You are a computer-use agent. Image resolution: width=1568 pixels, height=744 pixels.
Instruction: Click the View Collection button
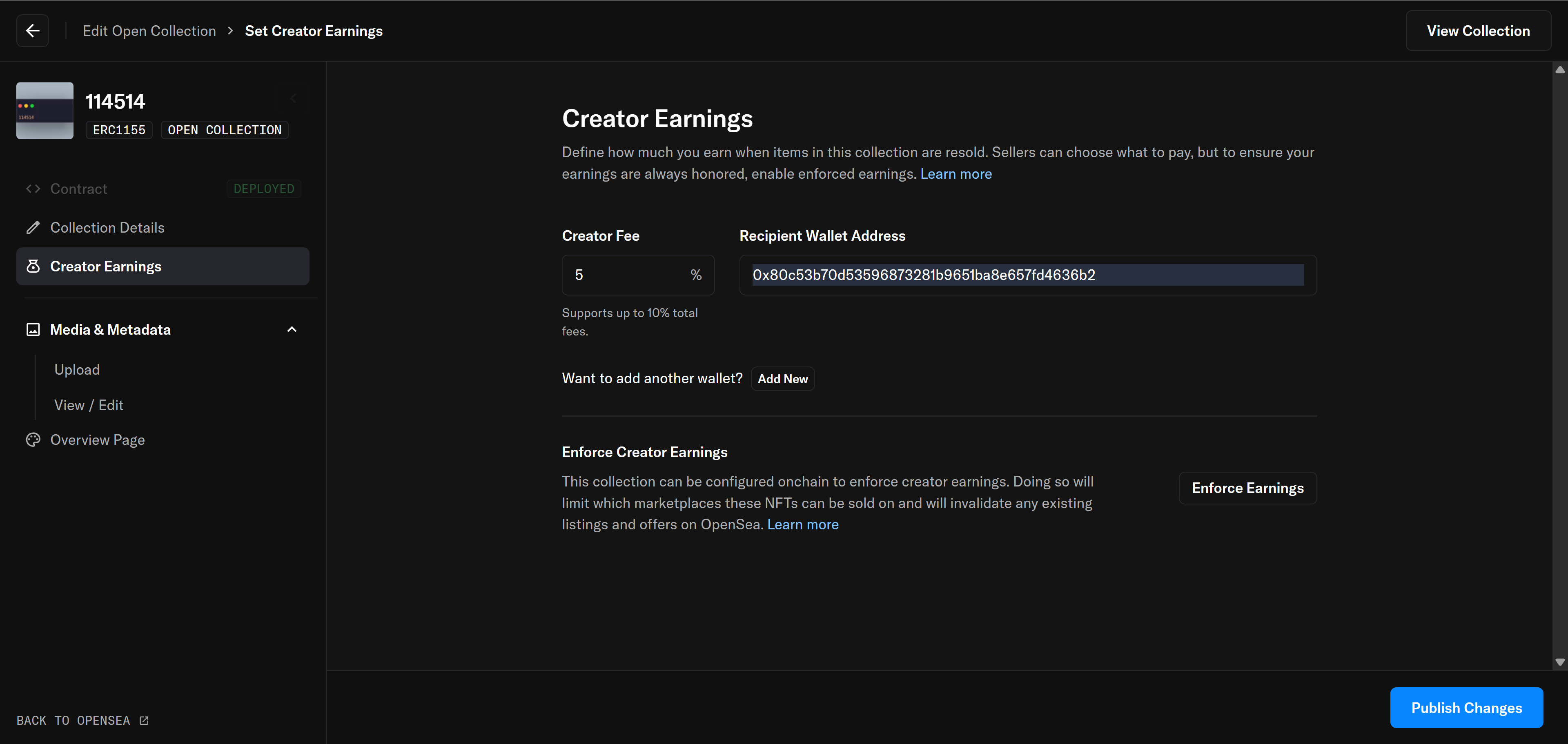(x=1477, y=31)
